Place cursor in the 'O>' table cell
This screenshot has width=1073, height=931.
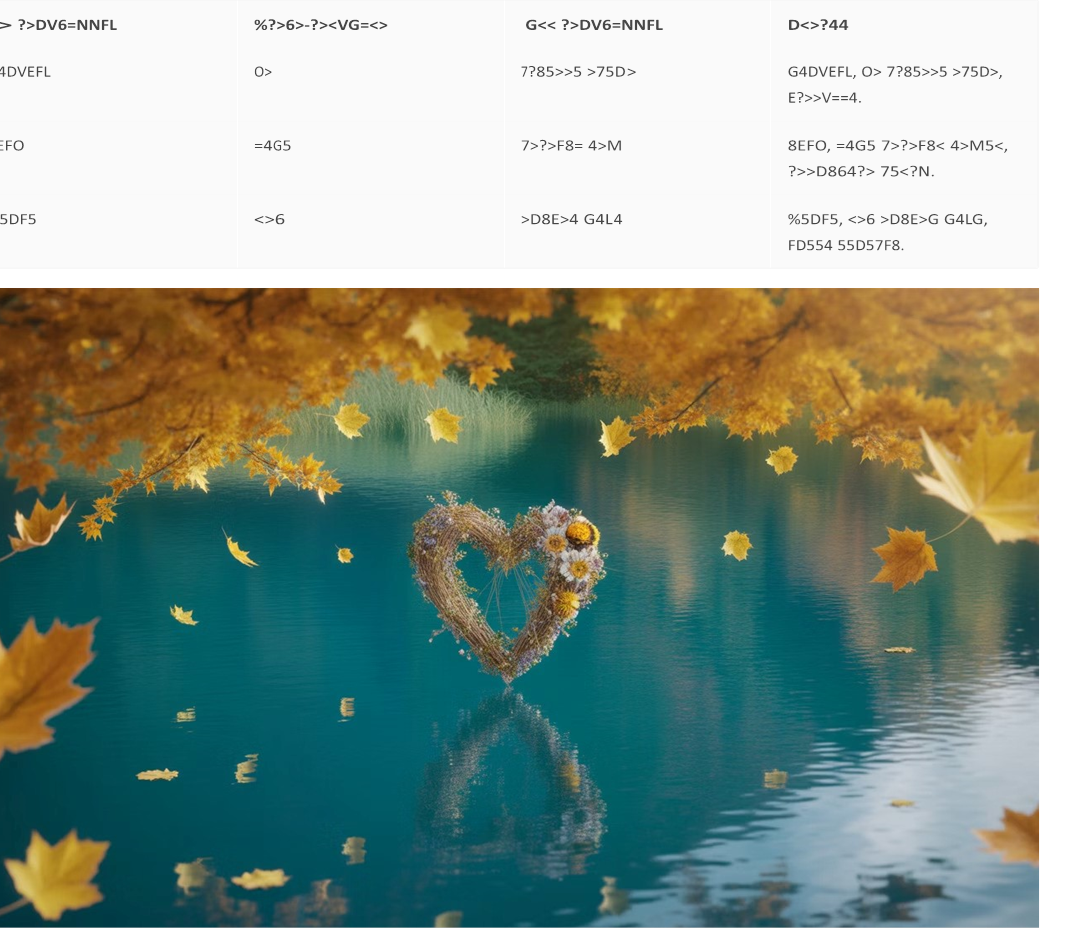263,72
